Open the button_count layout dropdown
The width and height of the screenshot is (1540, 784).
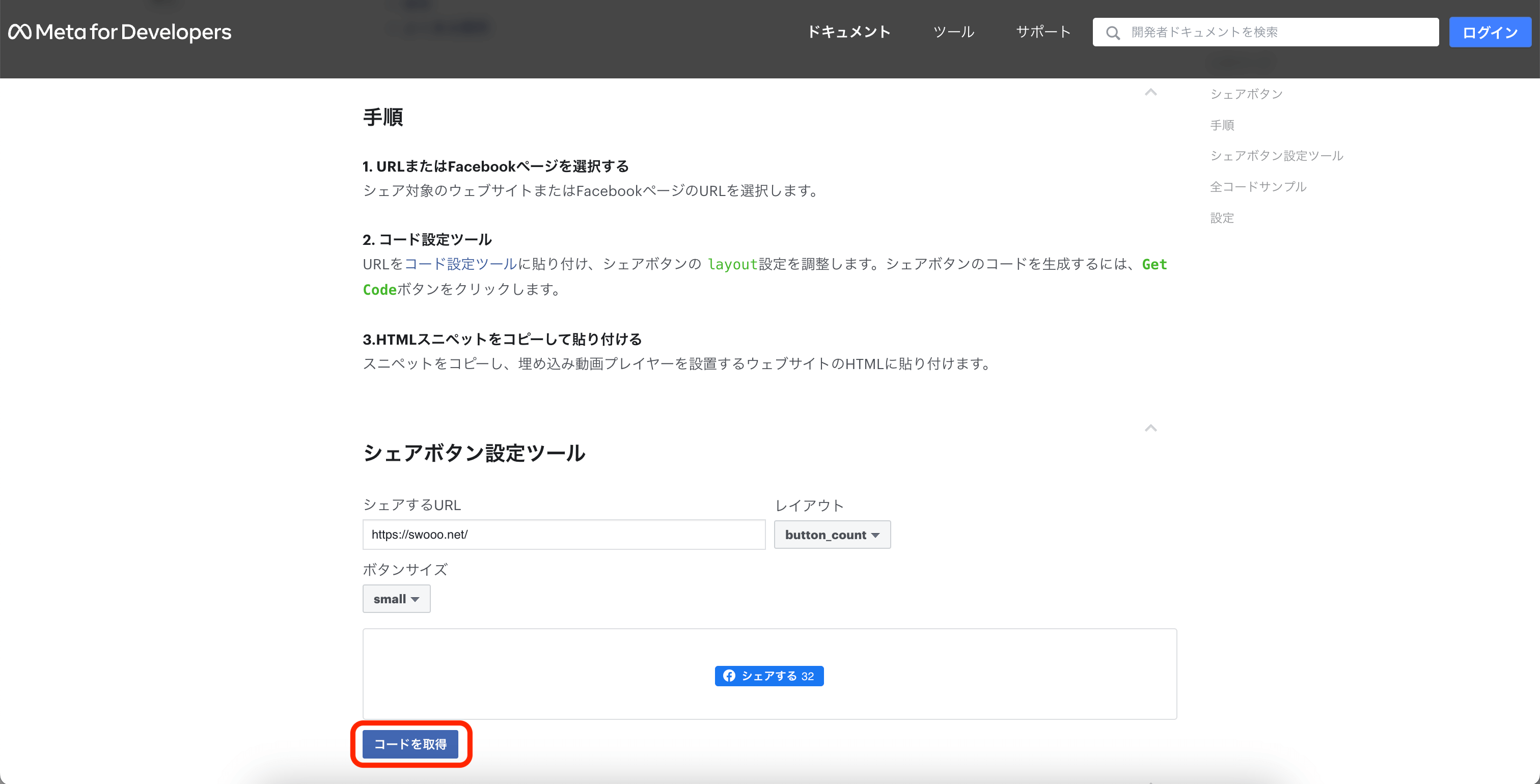[832, 534]
